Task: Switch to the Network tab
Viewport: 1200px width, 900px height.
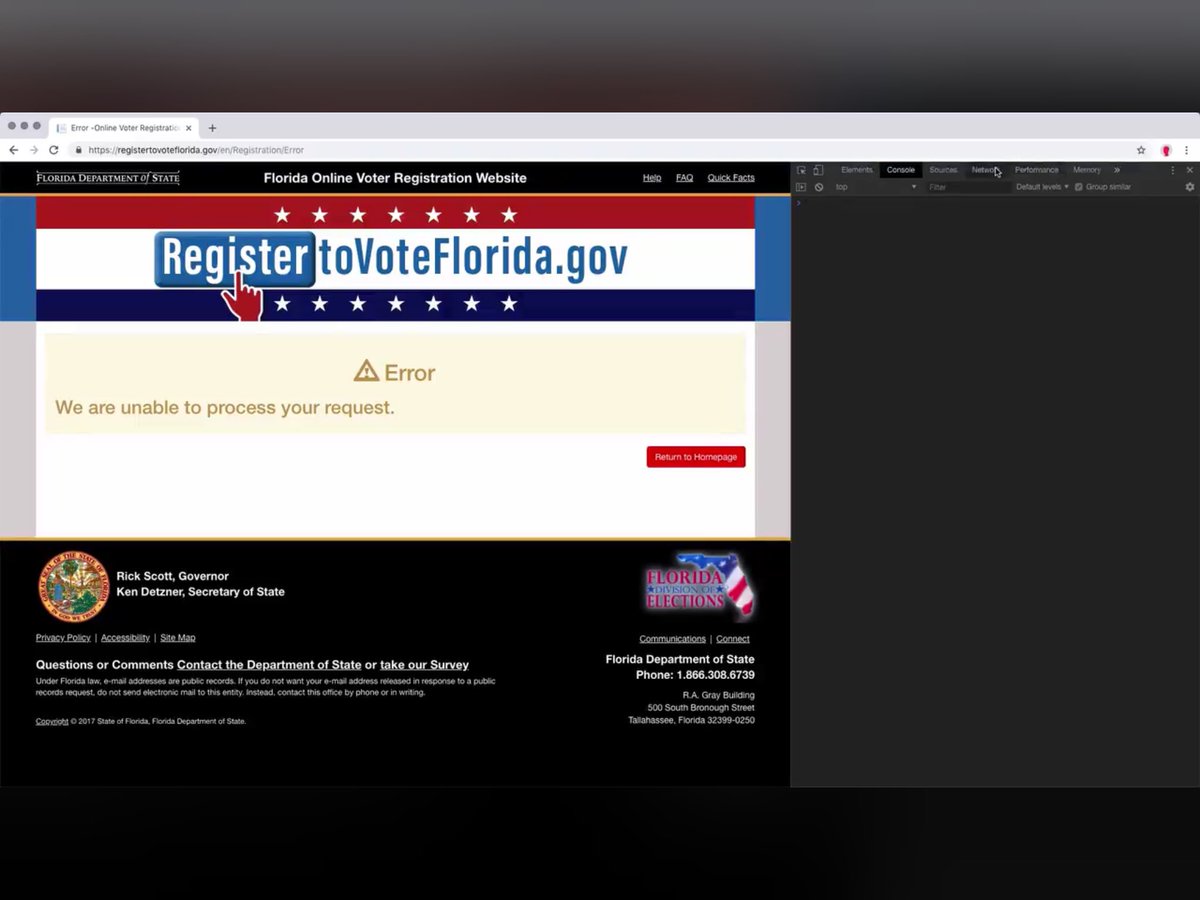Action: coord(986,170)
